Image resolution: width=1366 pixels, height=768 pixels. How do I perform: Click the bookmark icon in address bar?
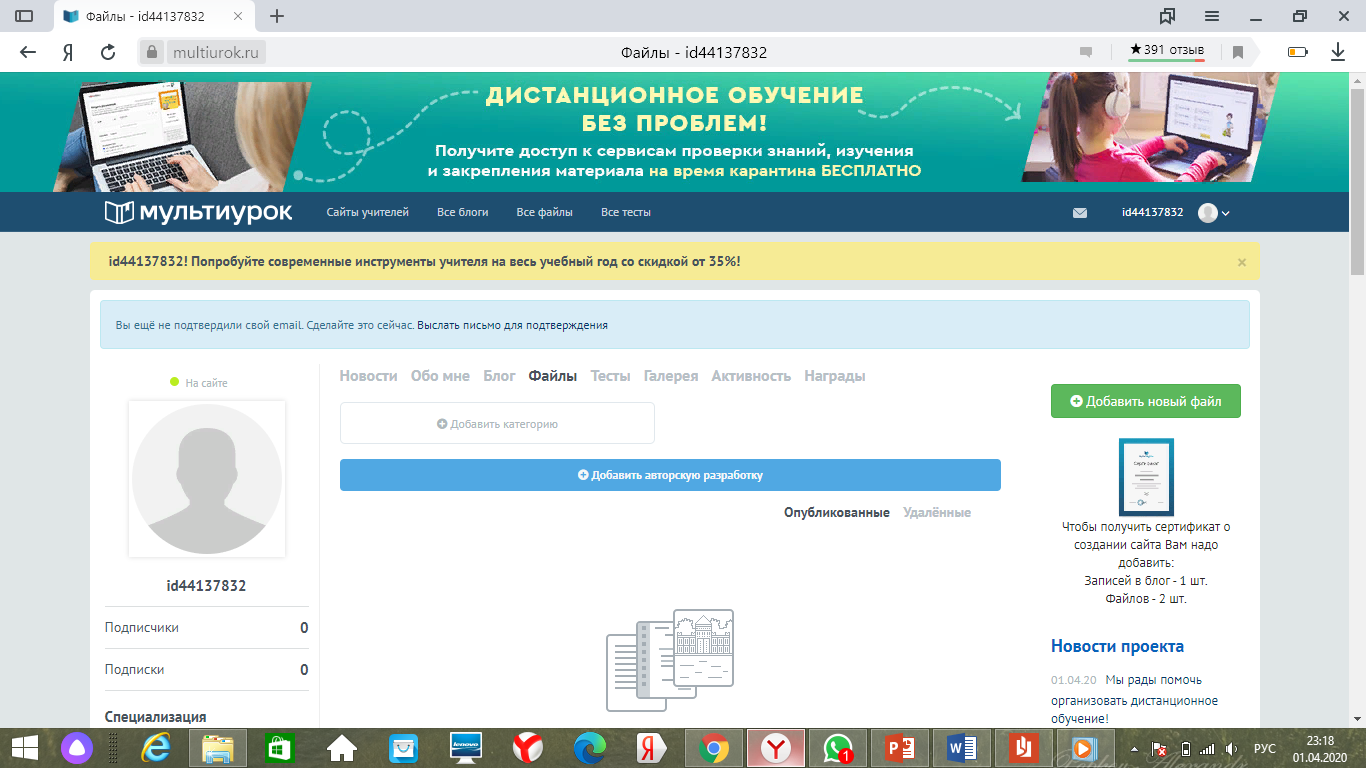point(1237,52)
